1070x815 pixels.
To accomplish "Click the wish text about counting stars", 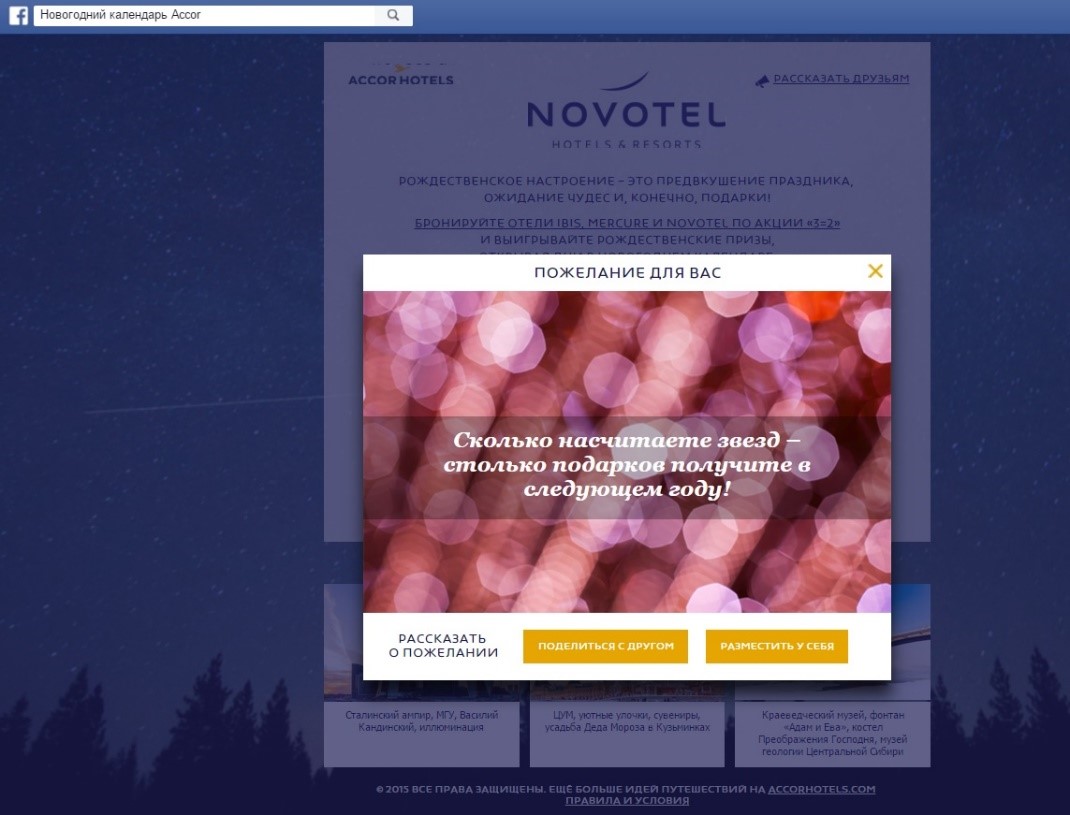I will [x=626, y=464].
